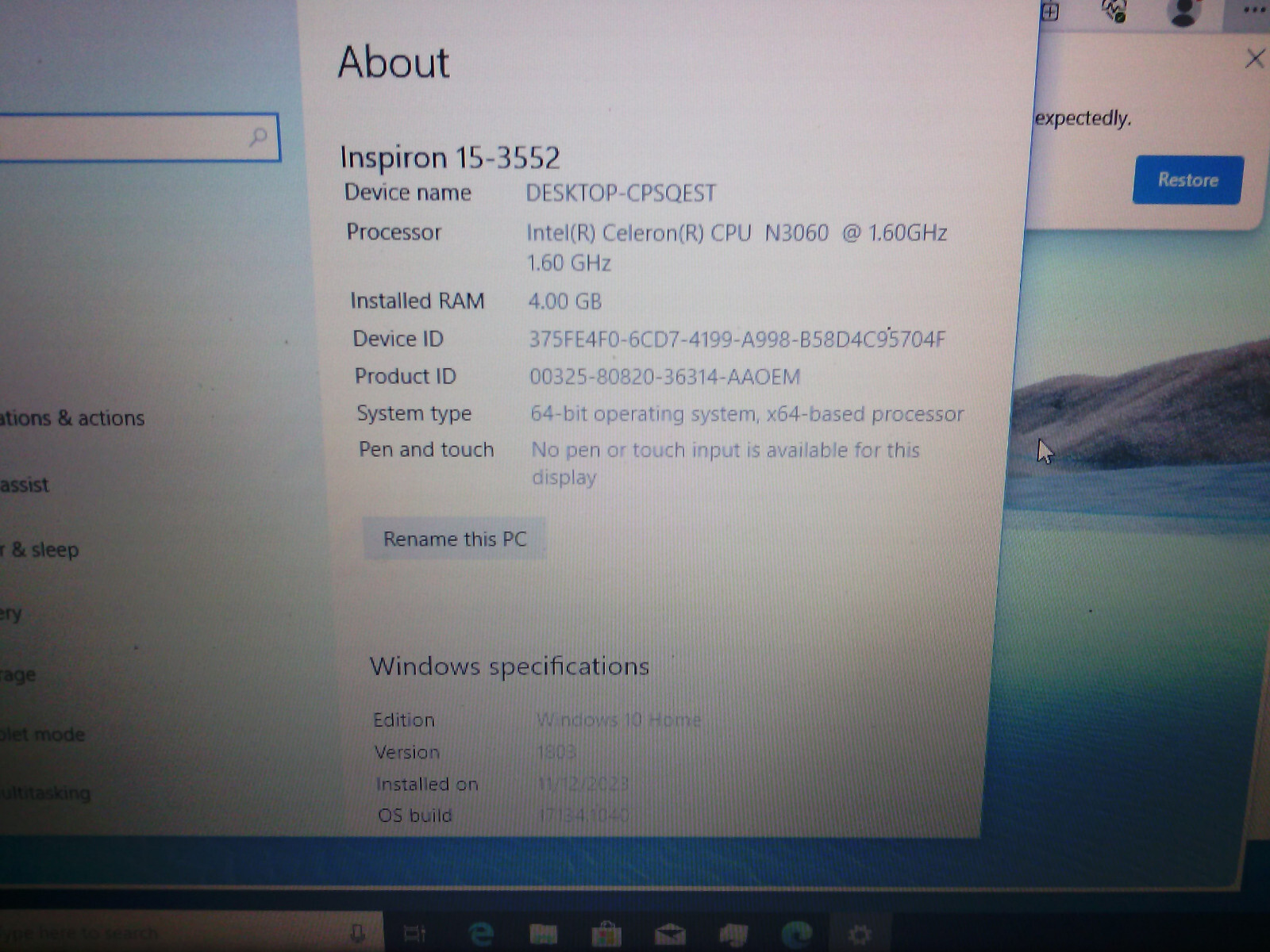Click Restore in the Edge popup
The height and width of the screenshot is (952, 1270).
[x=1187, y=180]
